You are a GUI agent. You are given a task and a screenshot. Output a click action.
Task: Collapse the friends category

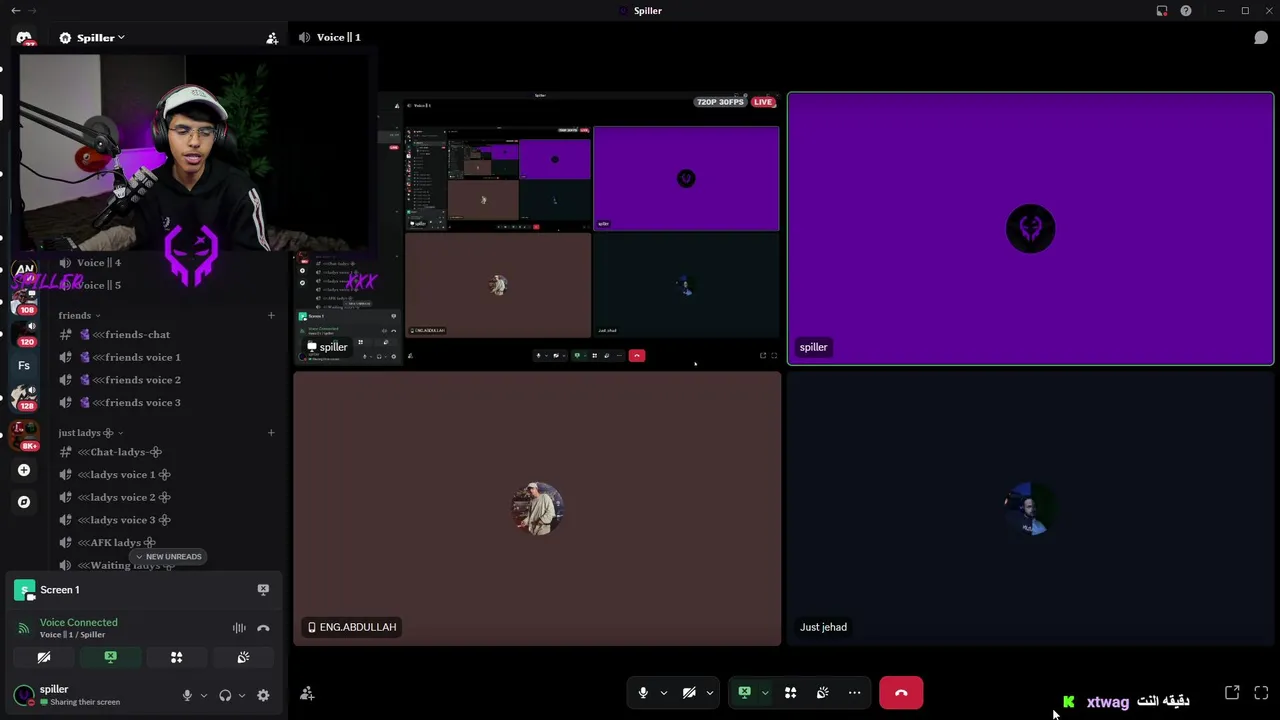pyautogui.click(x=79, y=315)
